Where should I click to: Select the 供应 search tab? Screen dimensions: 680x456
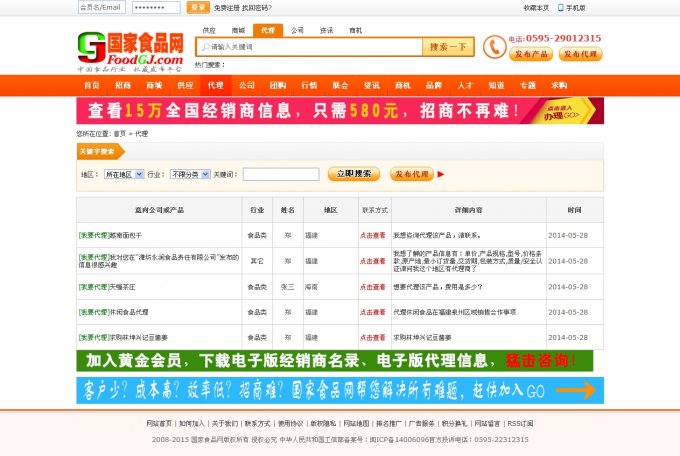(209, 30)
